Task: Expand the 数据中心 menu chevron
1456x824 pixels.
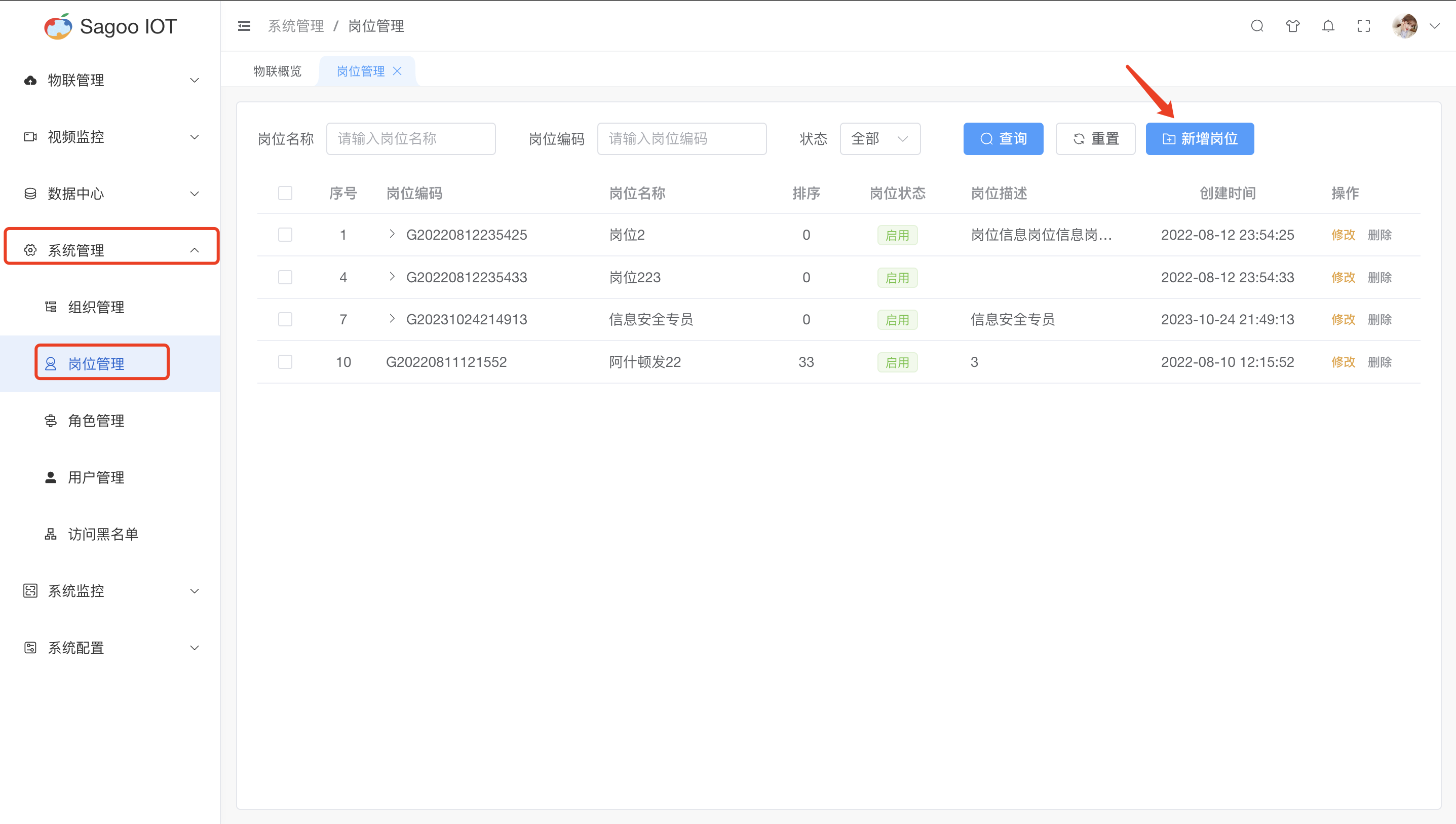Action: coord(195,194)
